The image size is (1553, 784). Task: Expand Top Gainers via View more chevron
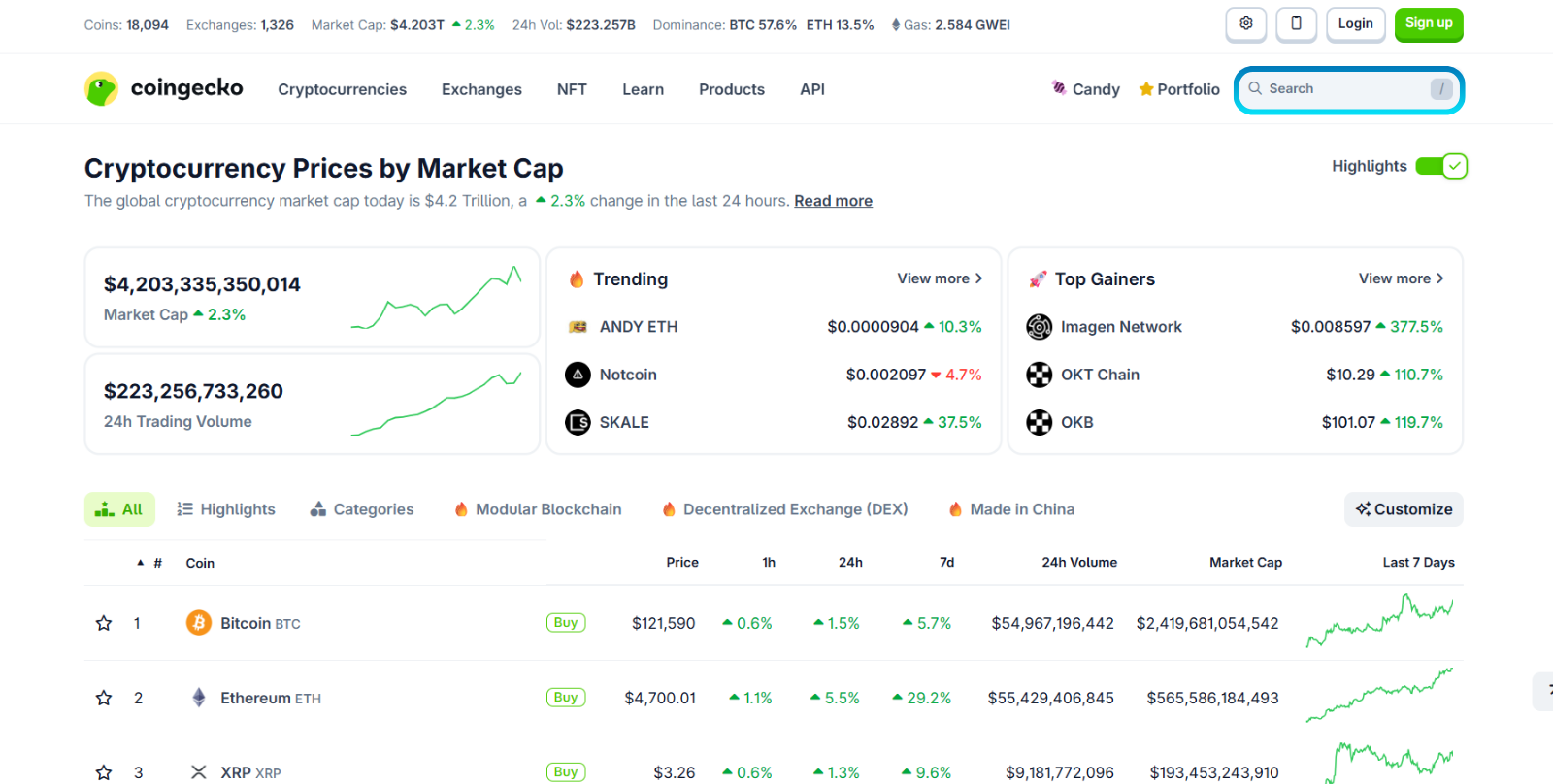(x=1439, y=278)
